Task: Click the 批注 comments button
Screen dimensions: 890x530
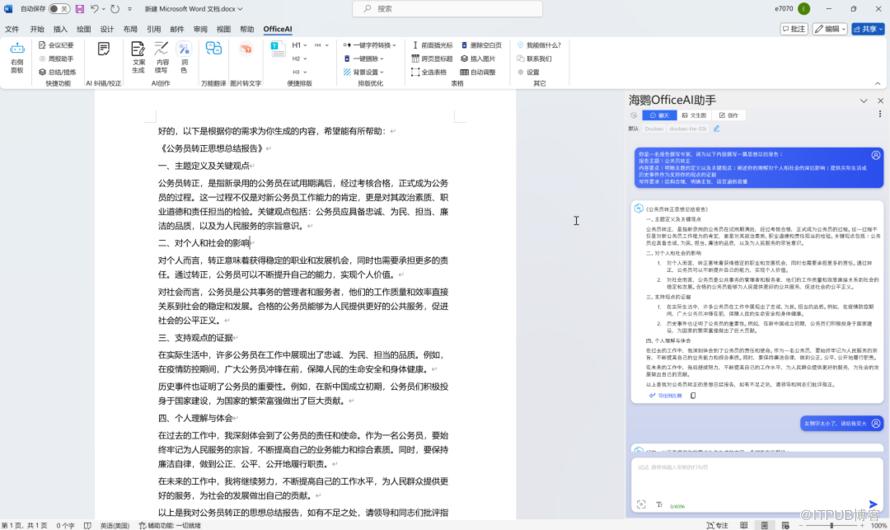Action: pos(793,29)
